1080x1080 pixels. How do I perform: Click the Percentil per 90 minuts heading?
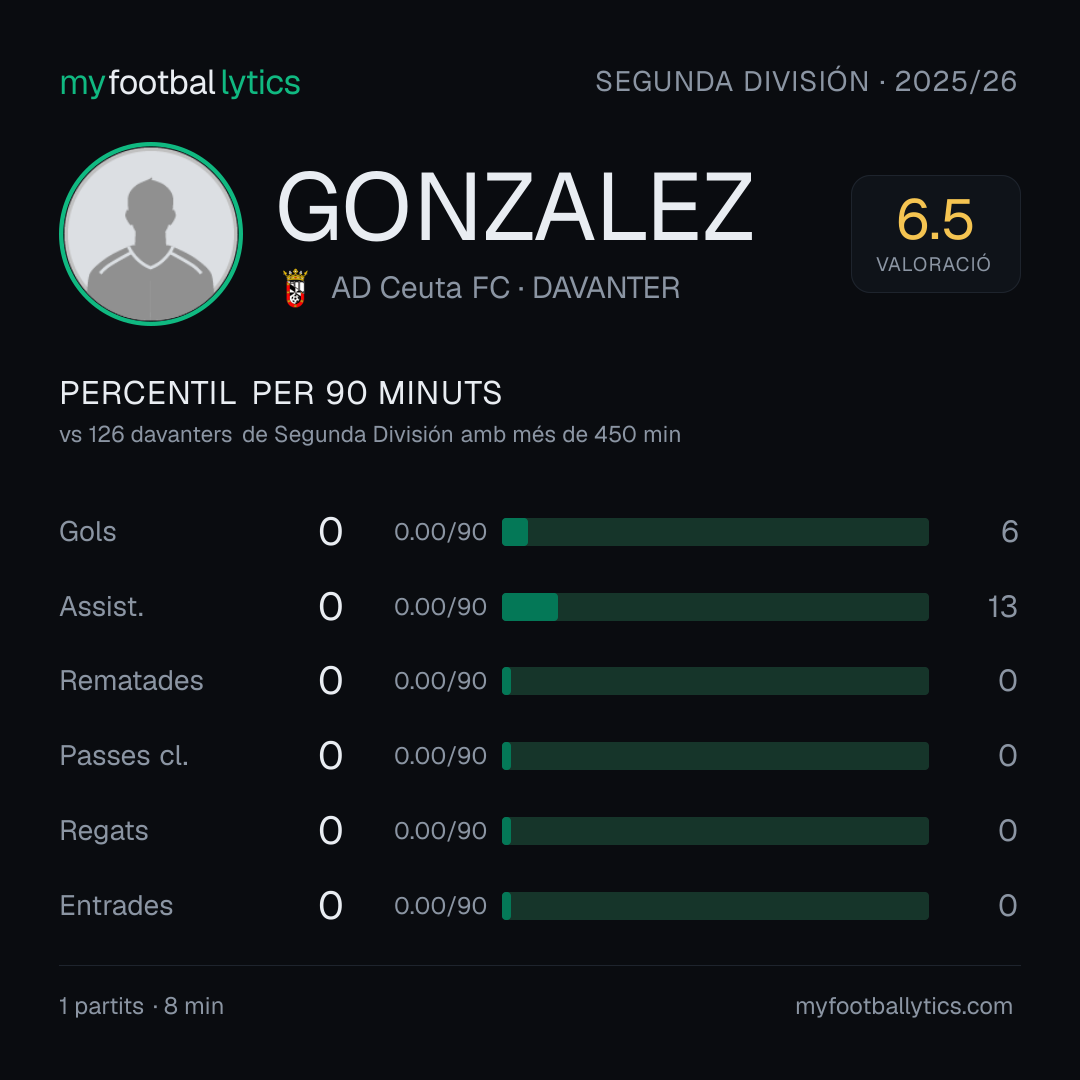pos(280,393)
